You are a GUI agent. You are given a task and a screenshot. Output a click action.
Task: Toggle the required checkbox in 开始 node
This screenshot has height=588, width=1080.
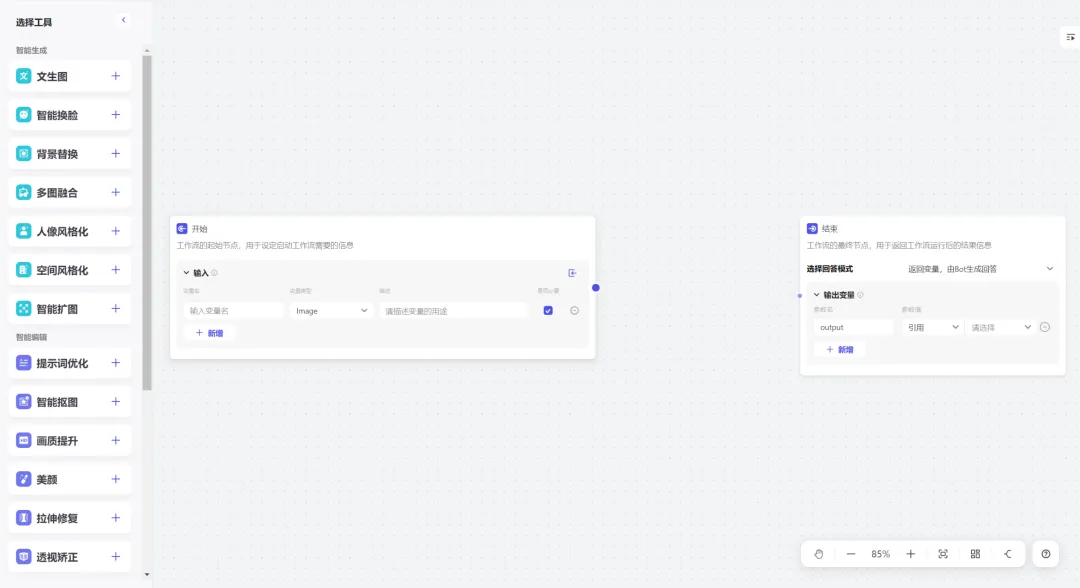pyautogui.click(x=548, y=311)
